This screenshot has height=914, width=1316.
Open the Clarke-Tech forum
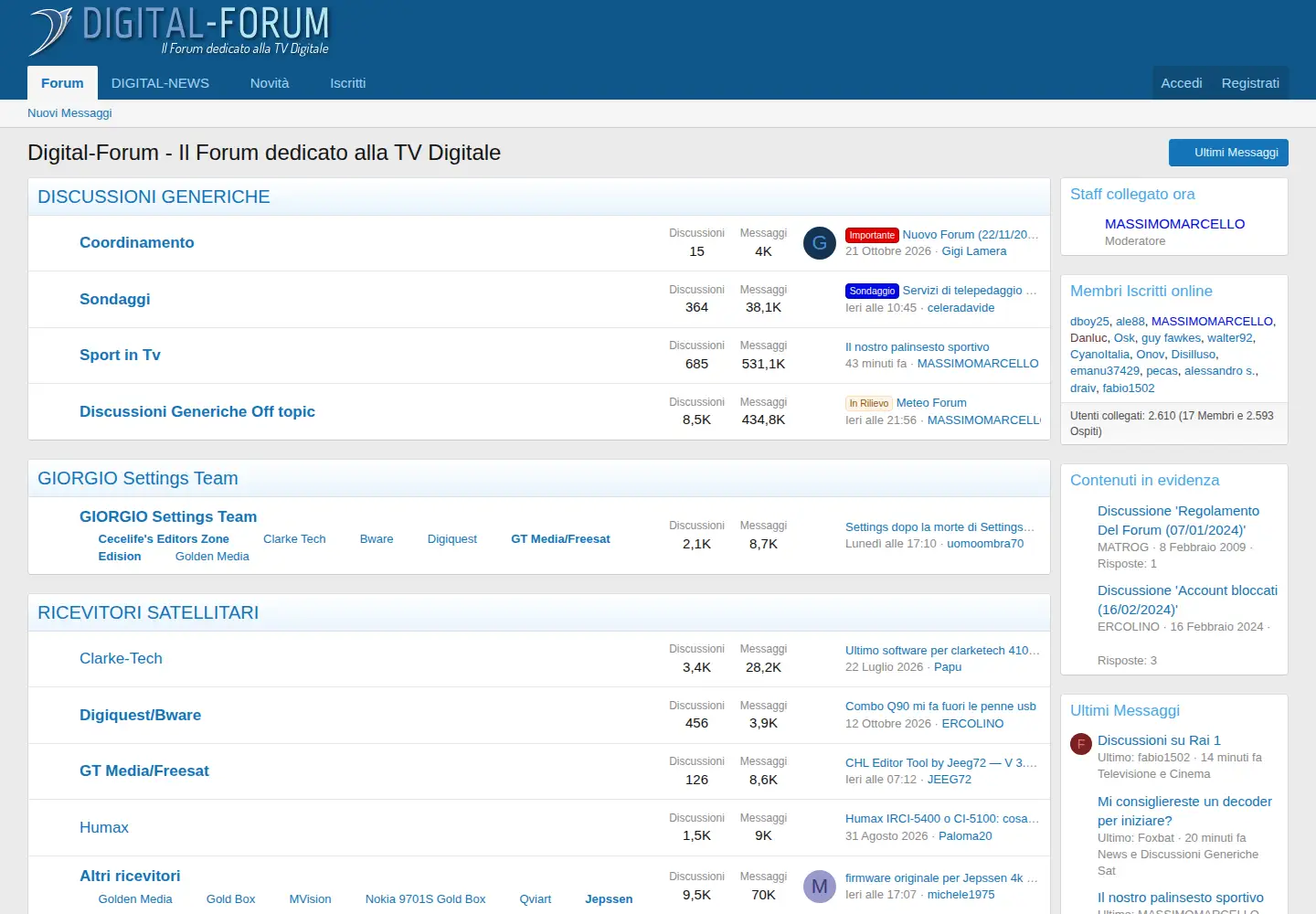pos(121,658)
